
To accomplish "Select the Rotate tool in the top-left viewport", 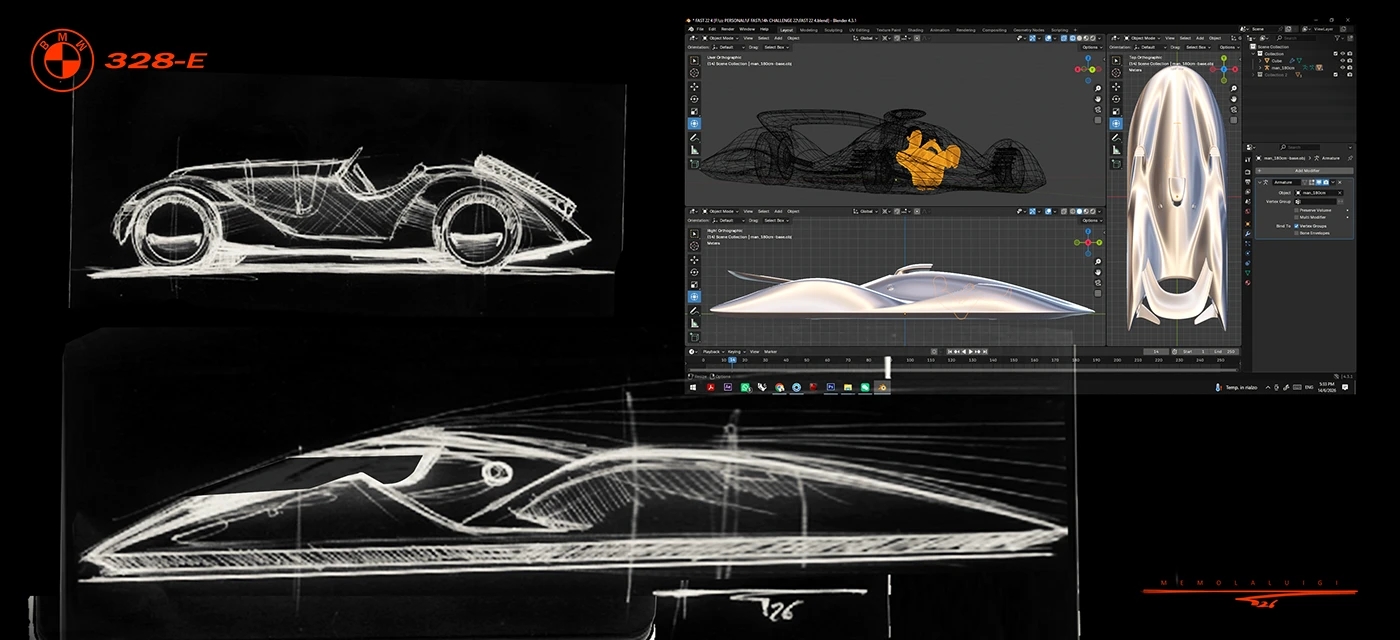I will tap(694, 99).
